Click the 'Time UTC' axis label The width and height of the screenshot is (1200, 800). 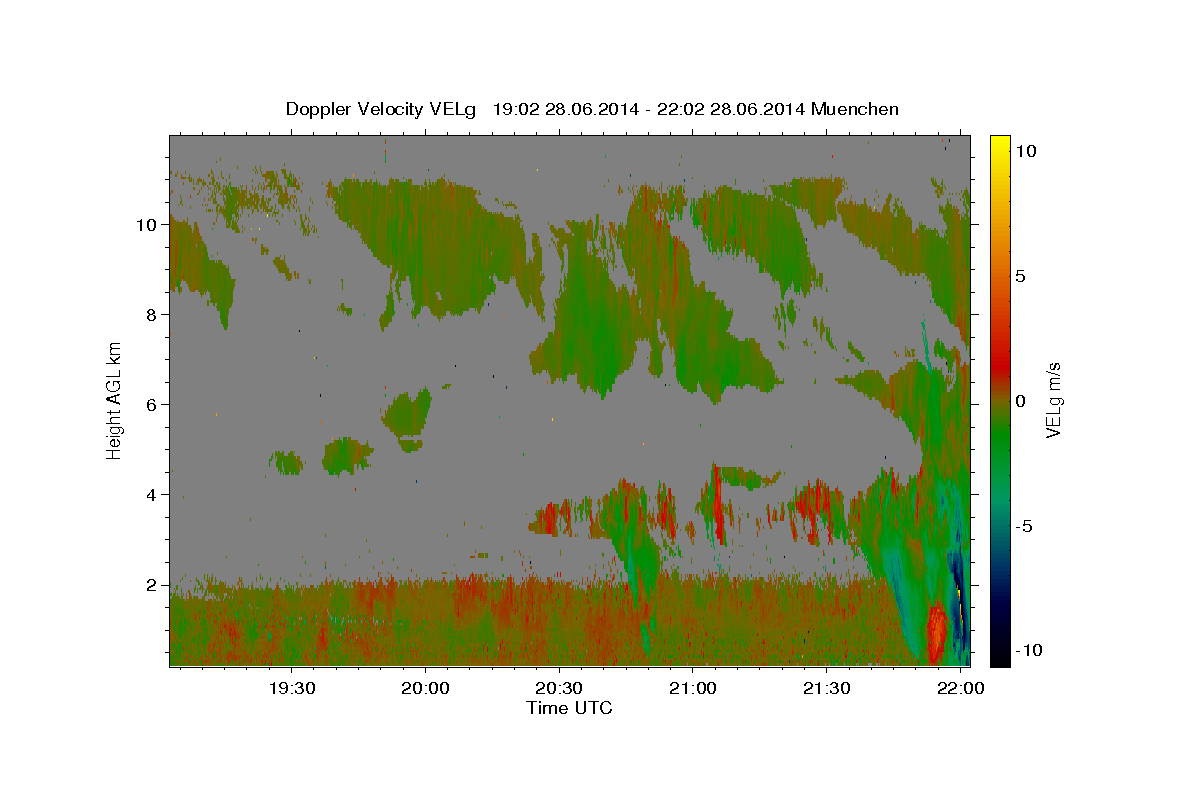[569, 708]
